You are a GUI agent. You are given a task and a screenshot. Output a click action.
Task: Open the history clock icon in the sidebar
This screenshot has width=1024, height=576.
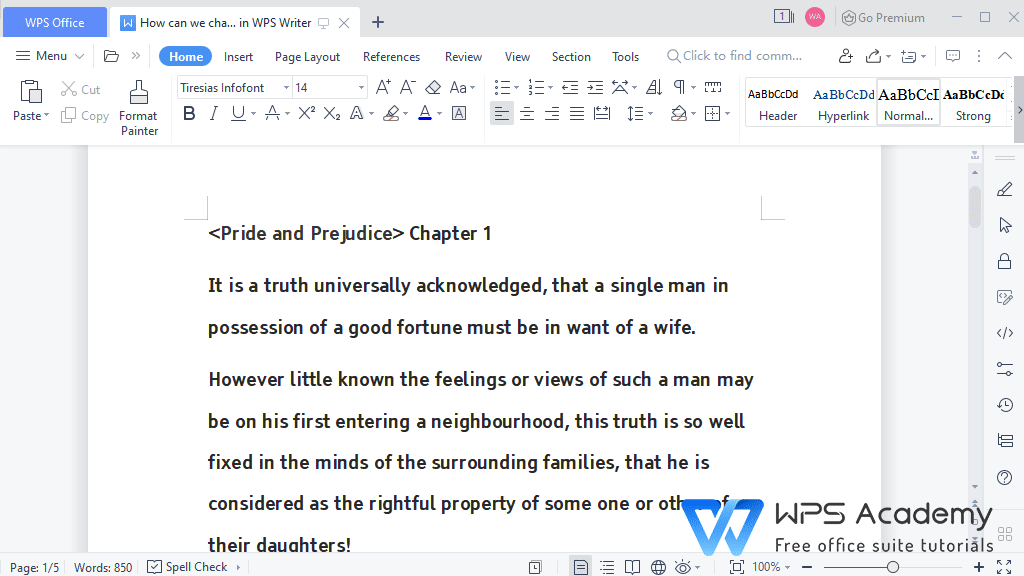pyautogui.click(x=1005, y=405)
